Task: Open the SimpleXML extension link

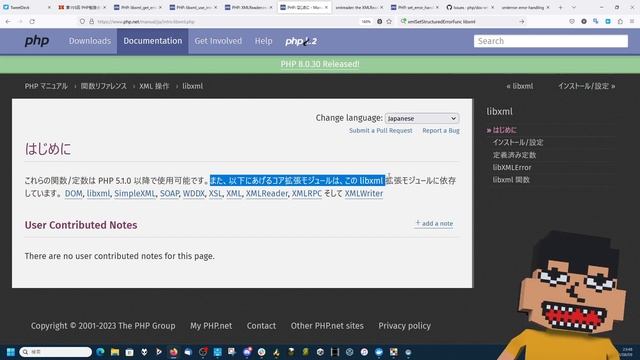Action: pos(135,193)
